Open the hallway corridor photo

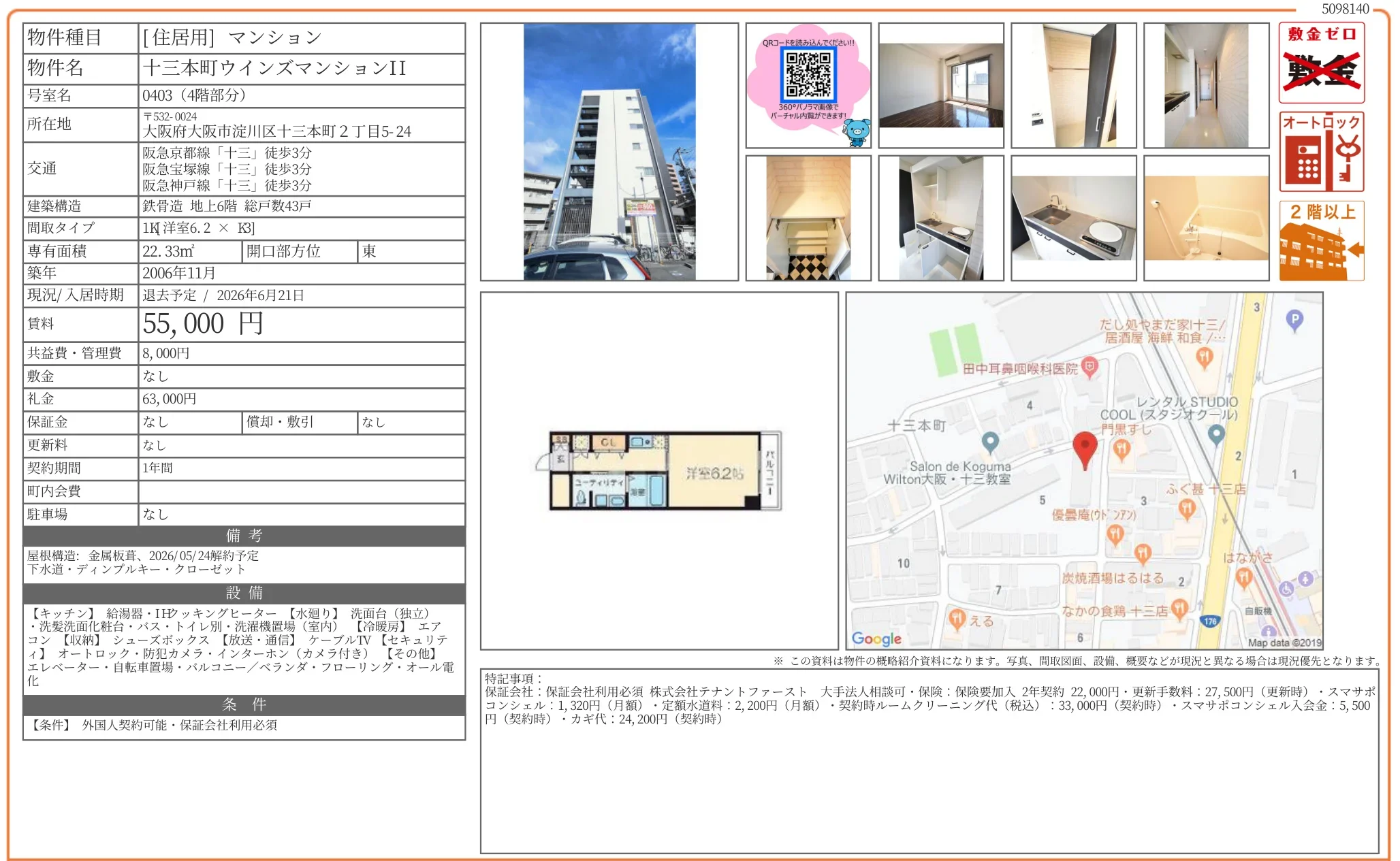(1206, 85)
